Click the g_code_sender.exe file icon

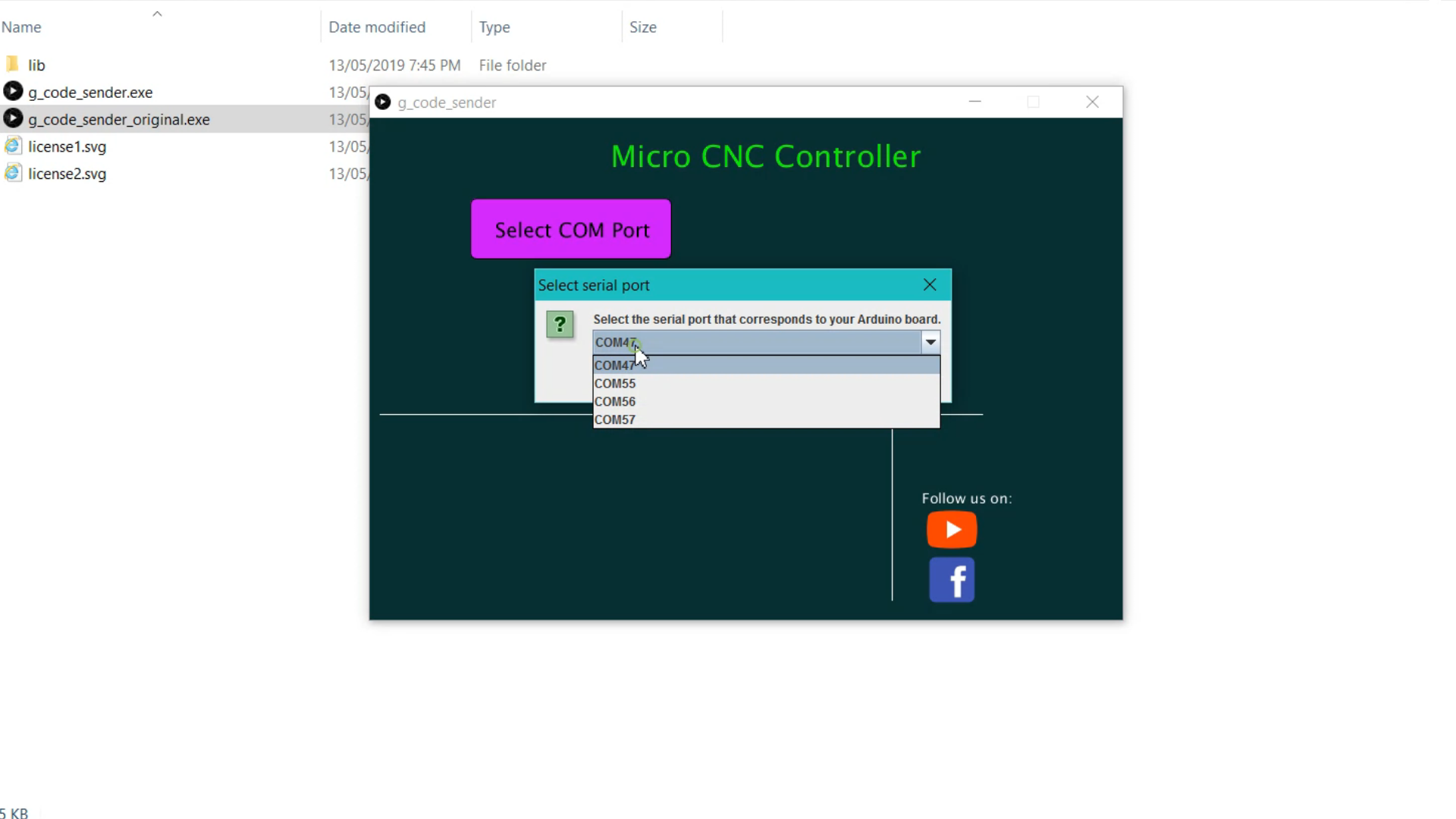(x=13, y=92)
